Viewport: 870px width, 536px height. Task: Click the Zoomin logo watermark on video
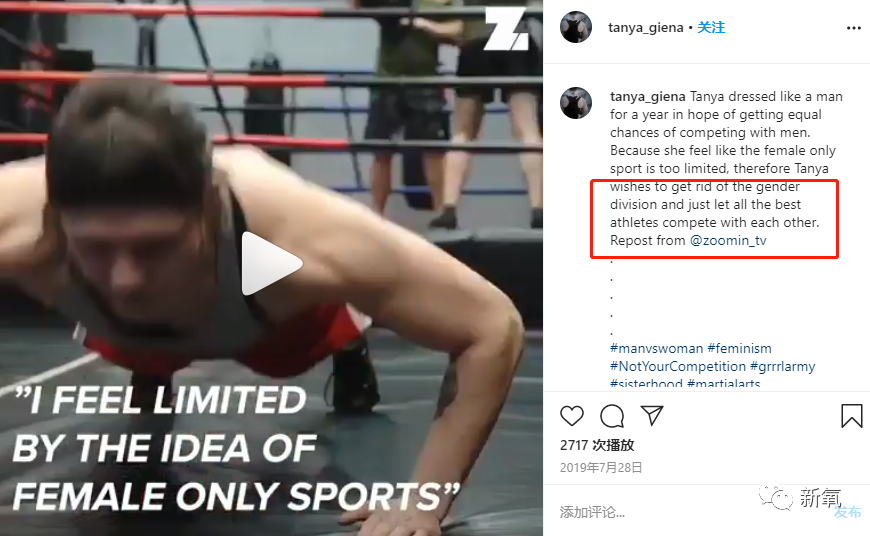507,29
